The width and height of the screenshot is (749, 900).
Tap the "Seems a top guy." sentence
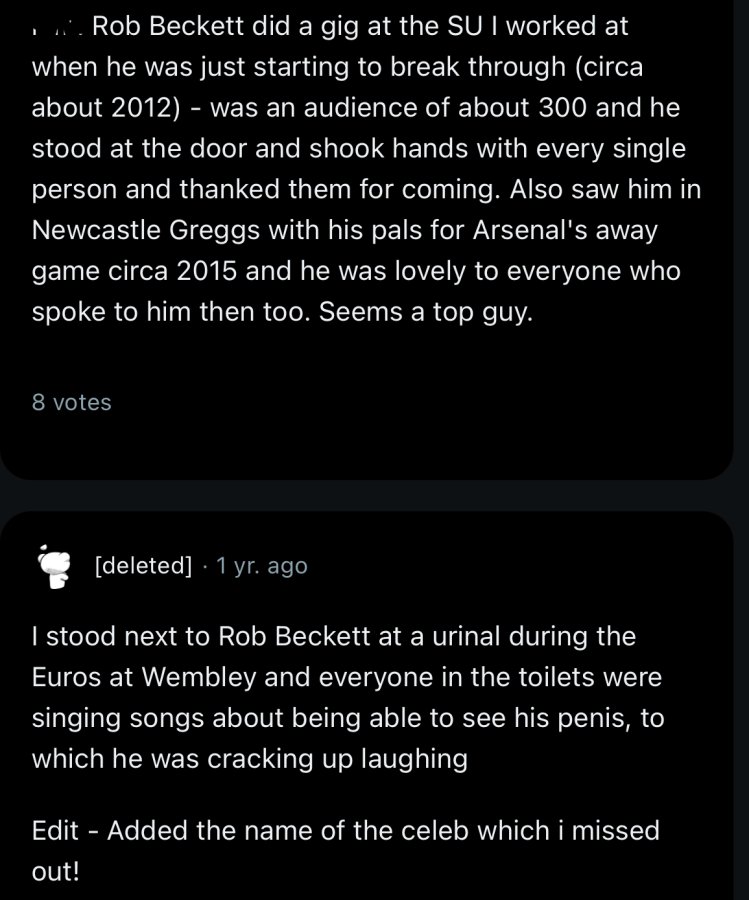click(x=426, y=312)
